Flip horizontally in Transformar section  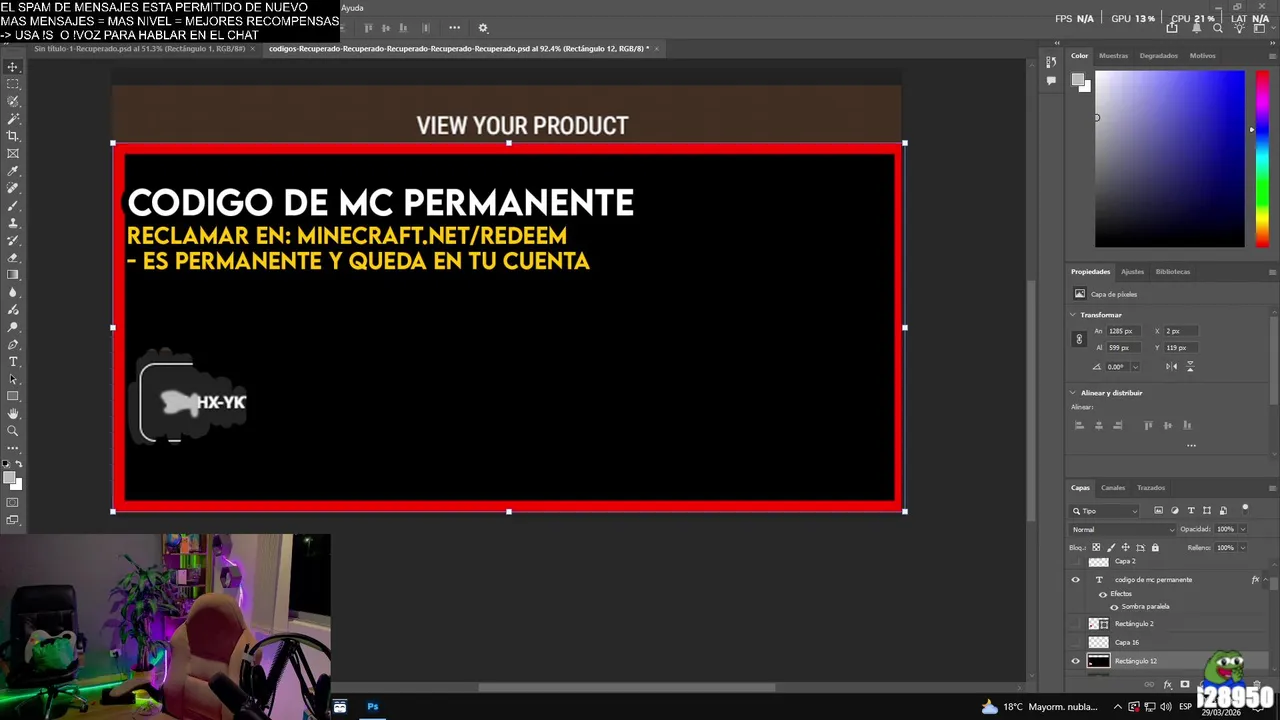[x=1171, y=366]
